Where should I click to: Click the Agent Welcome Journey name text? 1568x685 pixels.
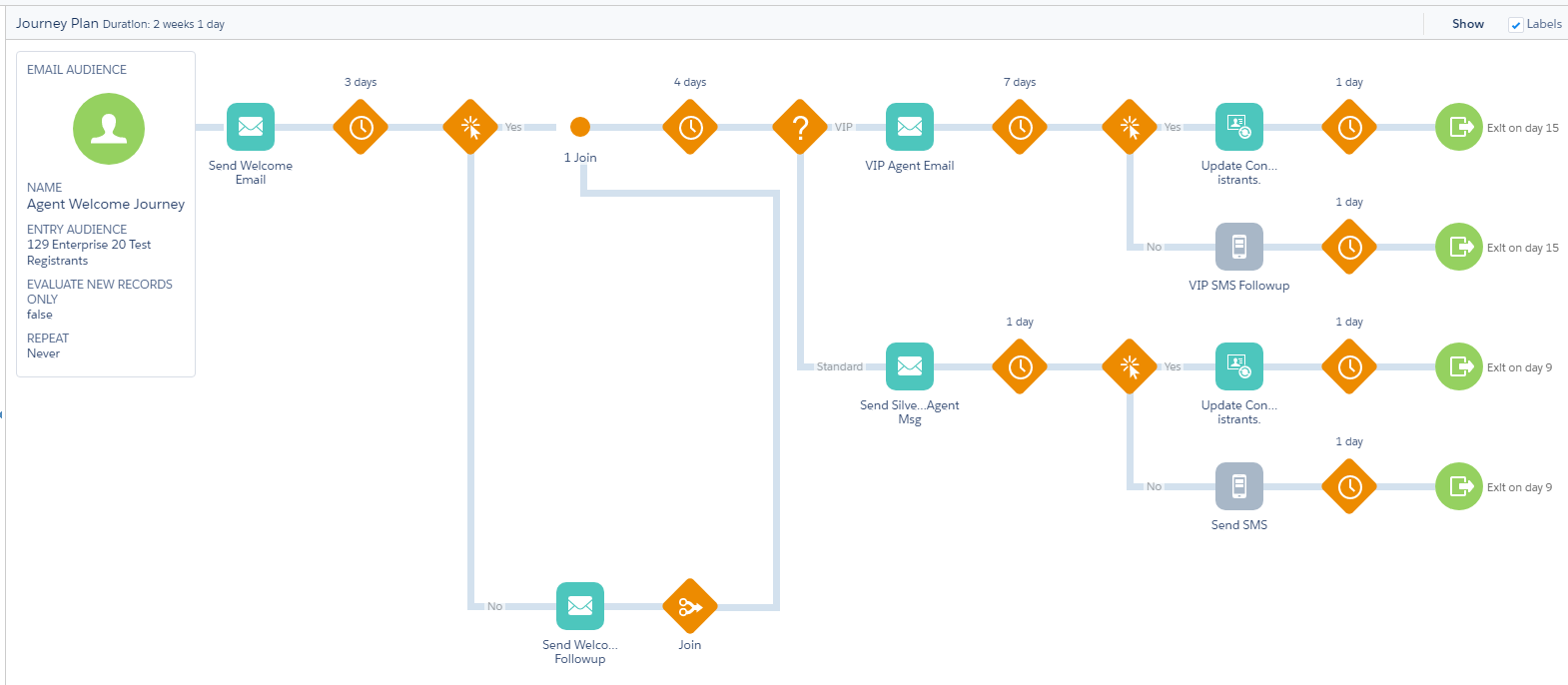106,204
